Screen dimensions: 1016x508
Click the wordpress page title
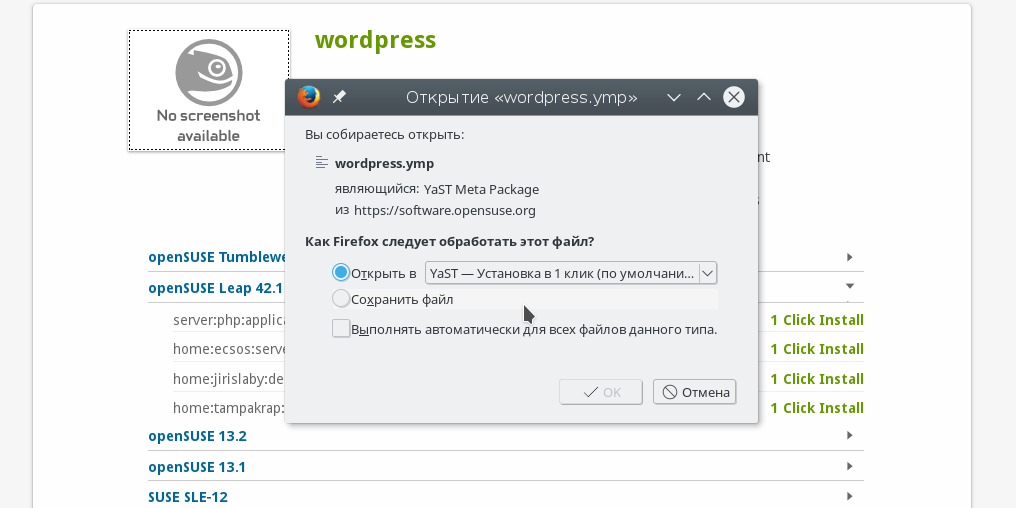[x=376, y=40]
